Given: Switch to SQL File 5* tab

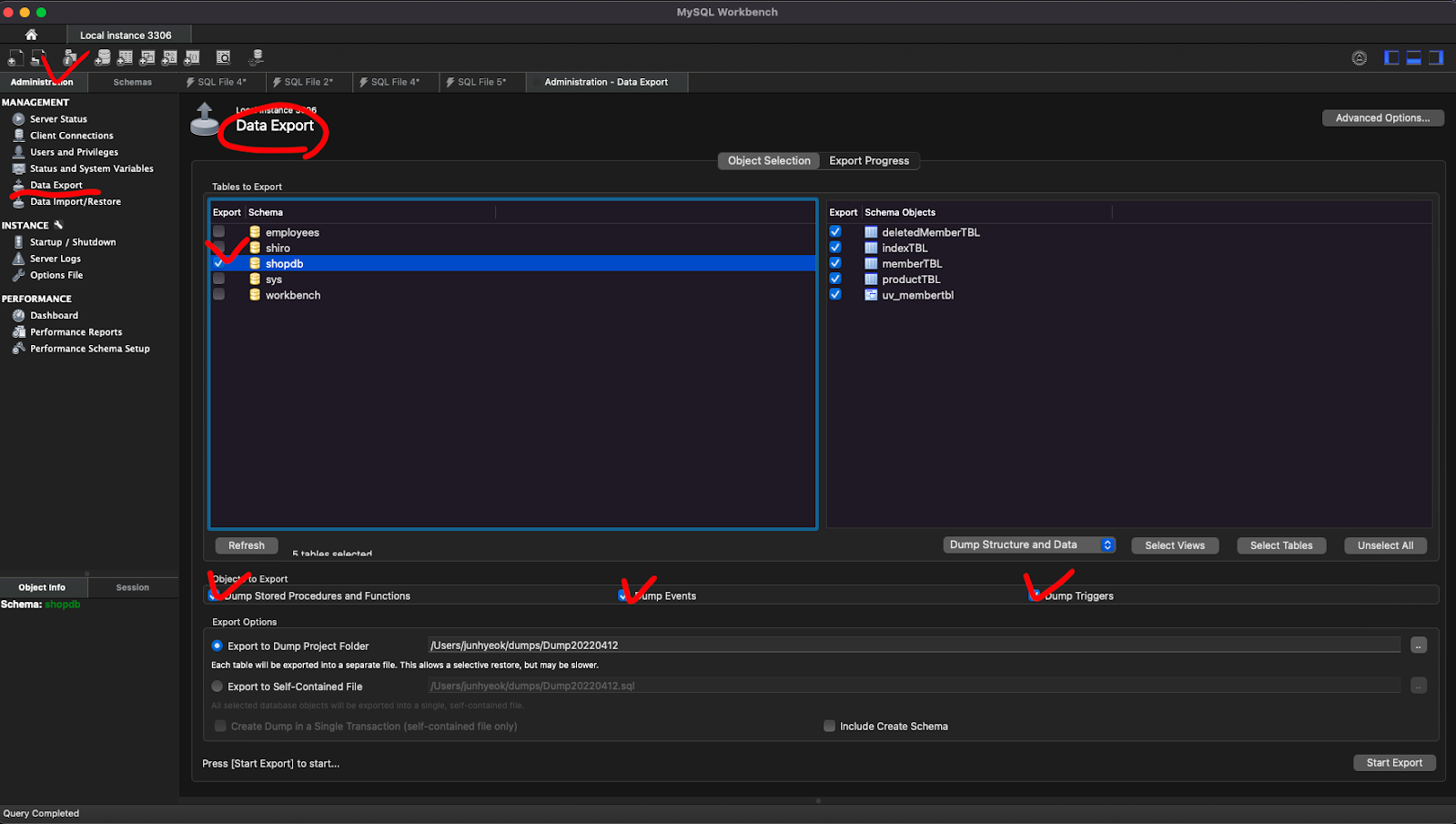Looking at the screenshot, I should (482, 82).
